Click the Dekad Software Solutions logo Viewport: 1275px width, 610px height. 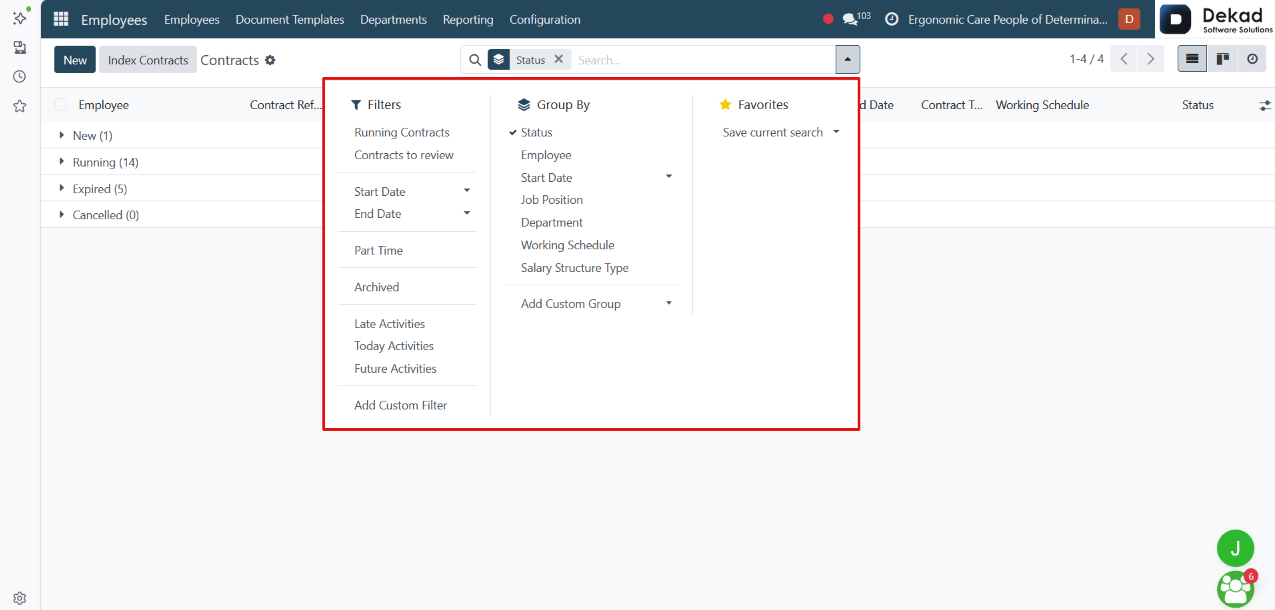coord(1216,19)
